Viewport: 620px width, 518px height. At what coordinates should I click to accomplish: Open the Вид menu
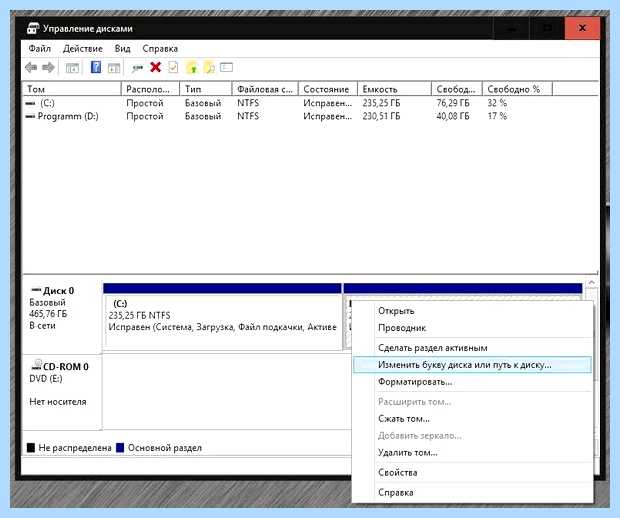click(123, 49)
